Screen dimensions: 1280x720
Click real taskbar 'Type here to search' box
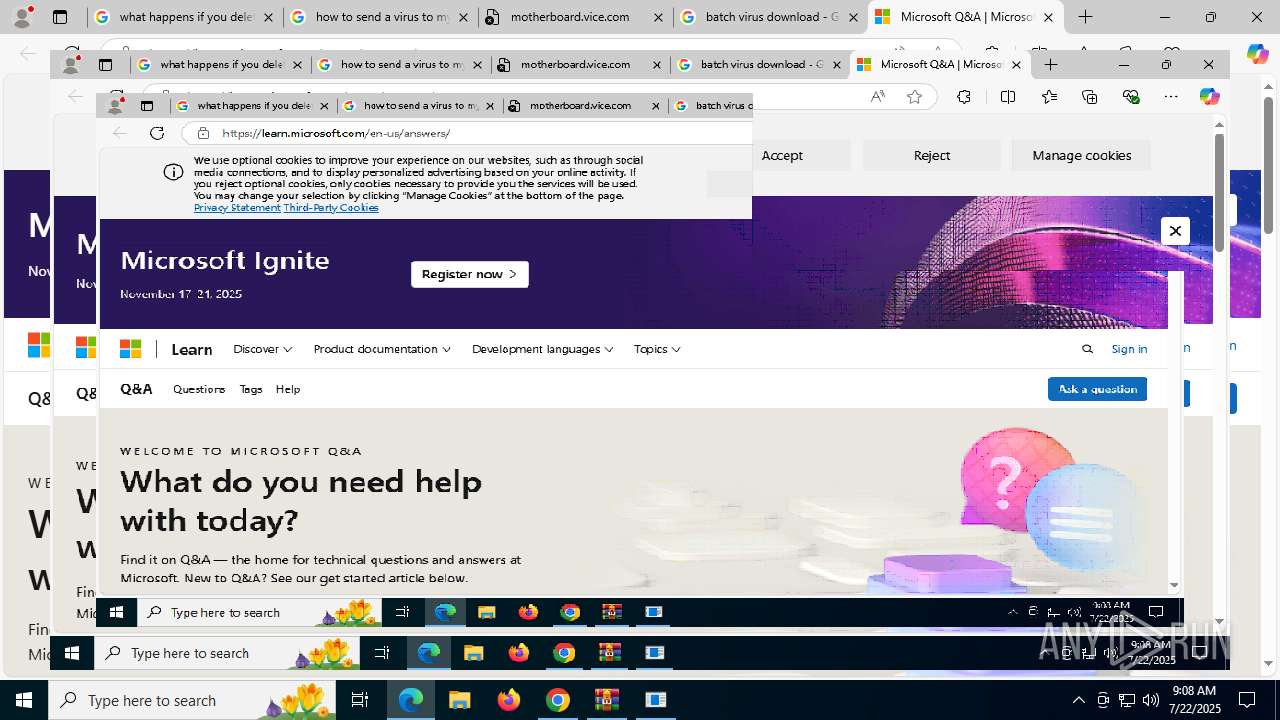click(191, 700)
